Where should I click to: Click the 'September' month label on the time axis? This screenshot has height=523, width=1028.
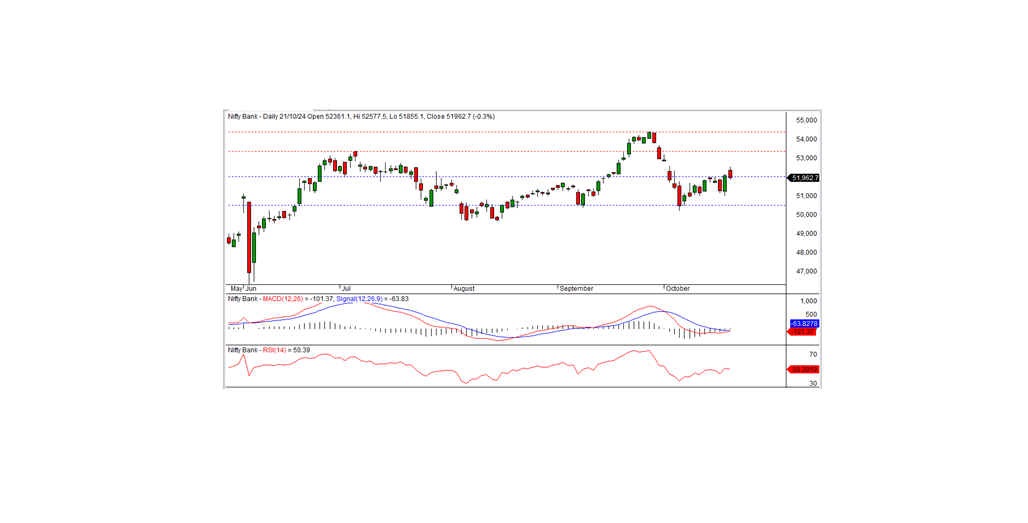pos(576,288)
